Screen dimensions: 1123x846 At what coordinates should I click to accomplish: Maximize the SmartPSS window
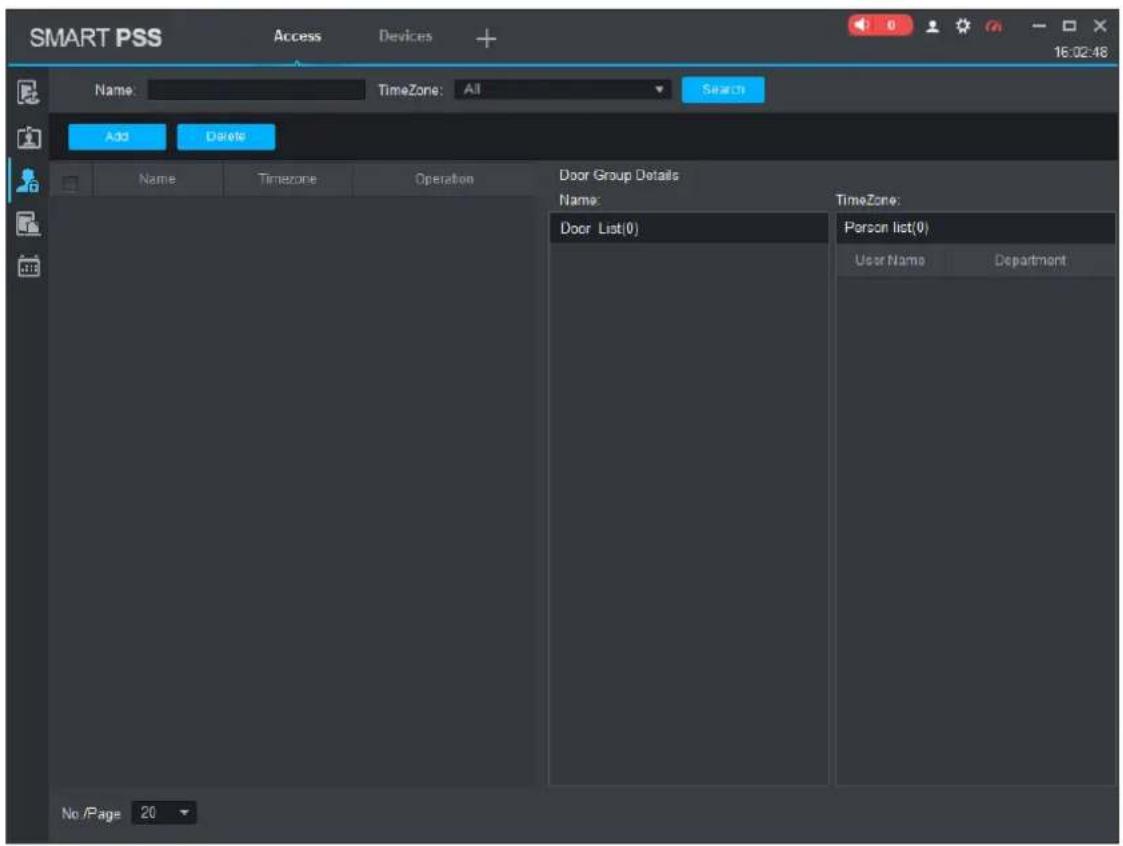click(1069, 27)
